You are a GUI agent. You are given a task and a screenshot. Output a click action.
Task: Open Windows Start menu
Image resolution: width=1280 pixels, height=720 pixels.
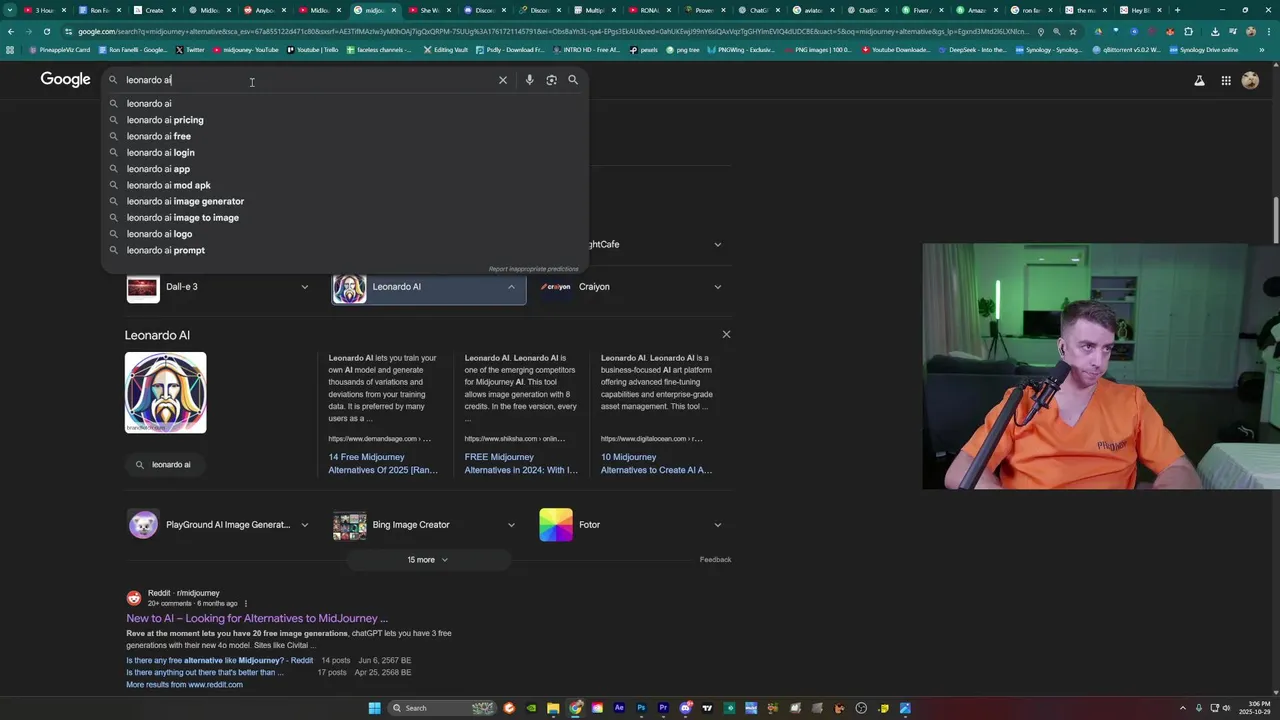[x=375, y=708]
